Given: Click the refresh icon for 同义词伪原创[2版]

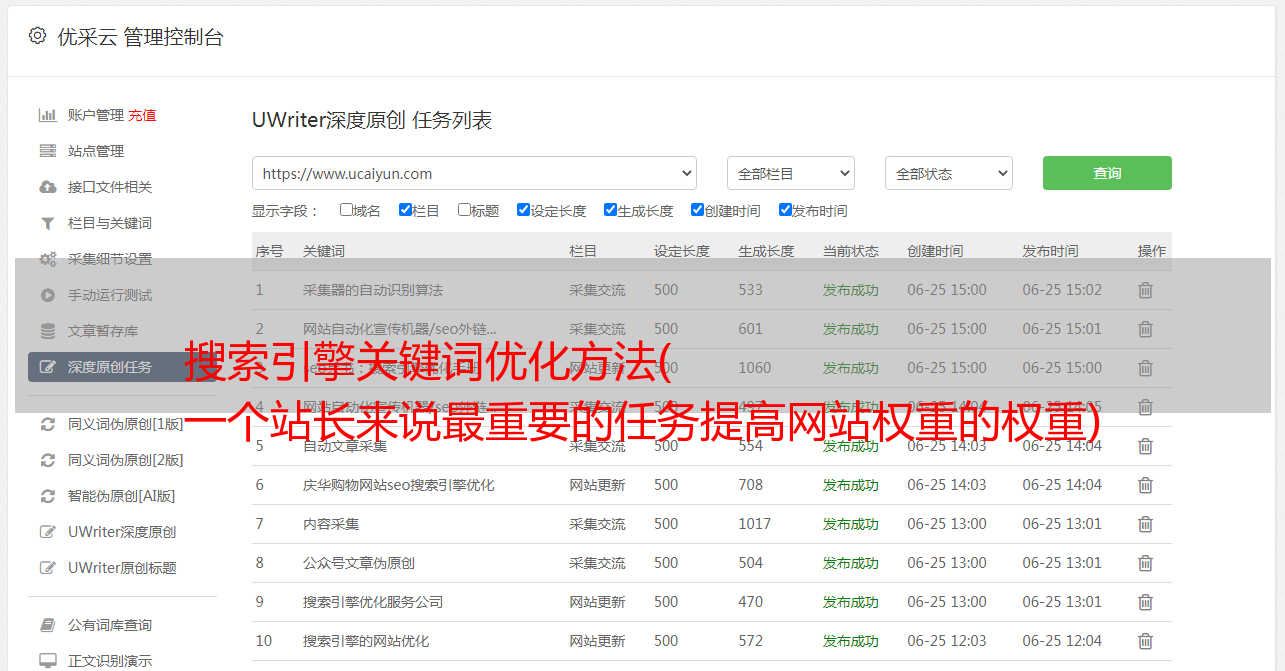Looking at the screenshot, I should click(x=47, y=460).
